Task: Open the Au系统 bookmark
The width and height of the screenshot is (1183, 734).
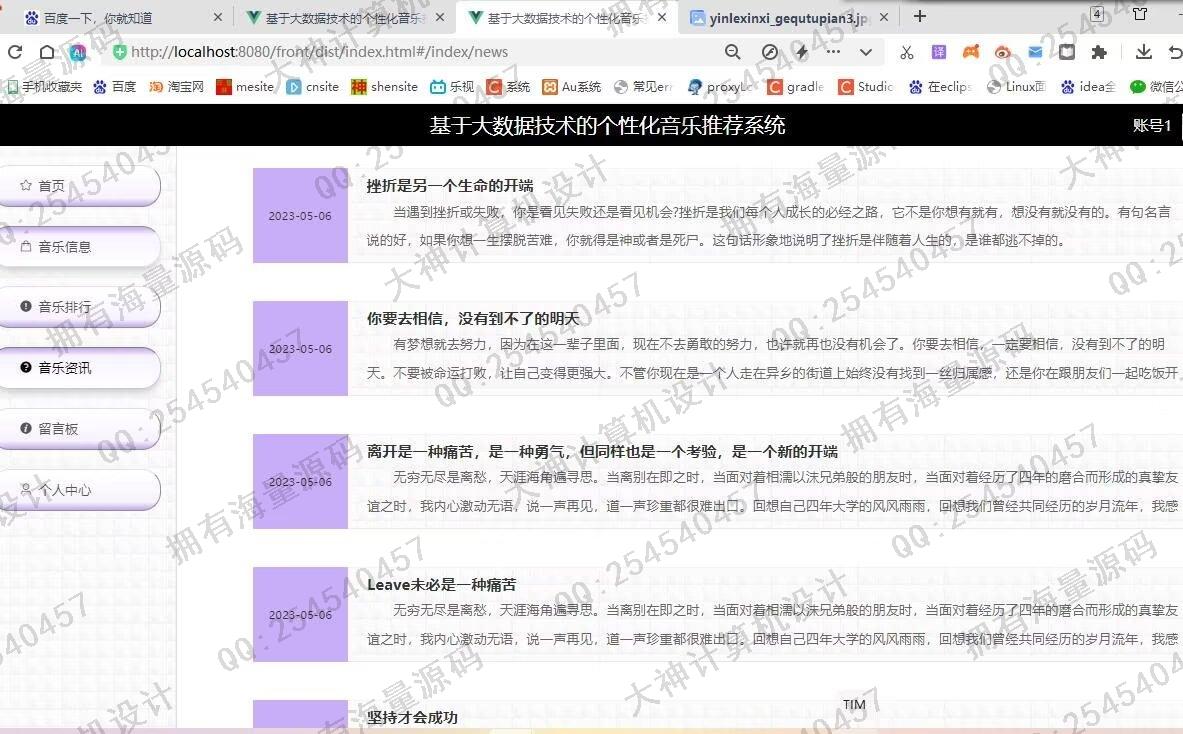Action: pyautogui.click(x=572, y=87)
